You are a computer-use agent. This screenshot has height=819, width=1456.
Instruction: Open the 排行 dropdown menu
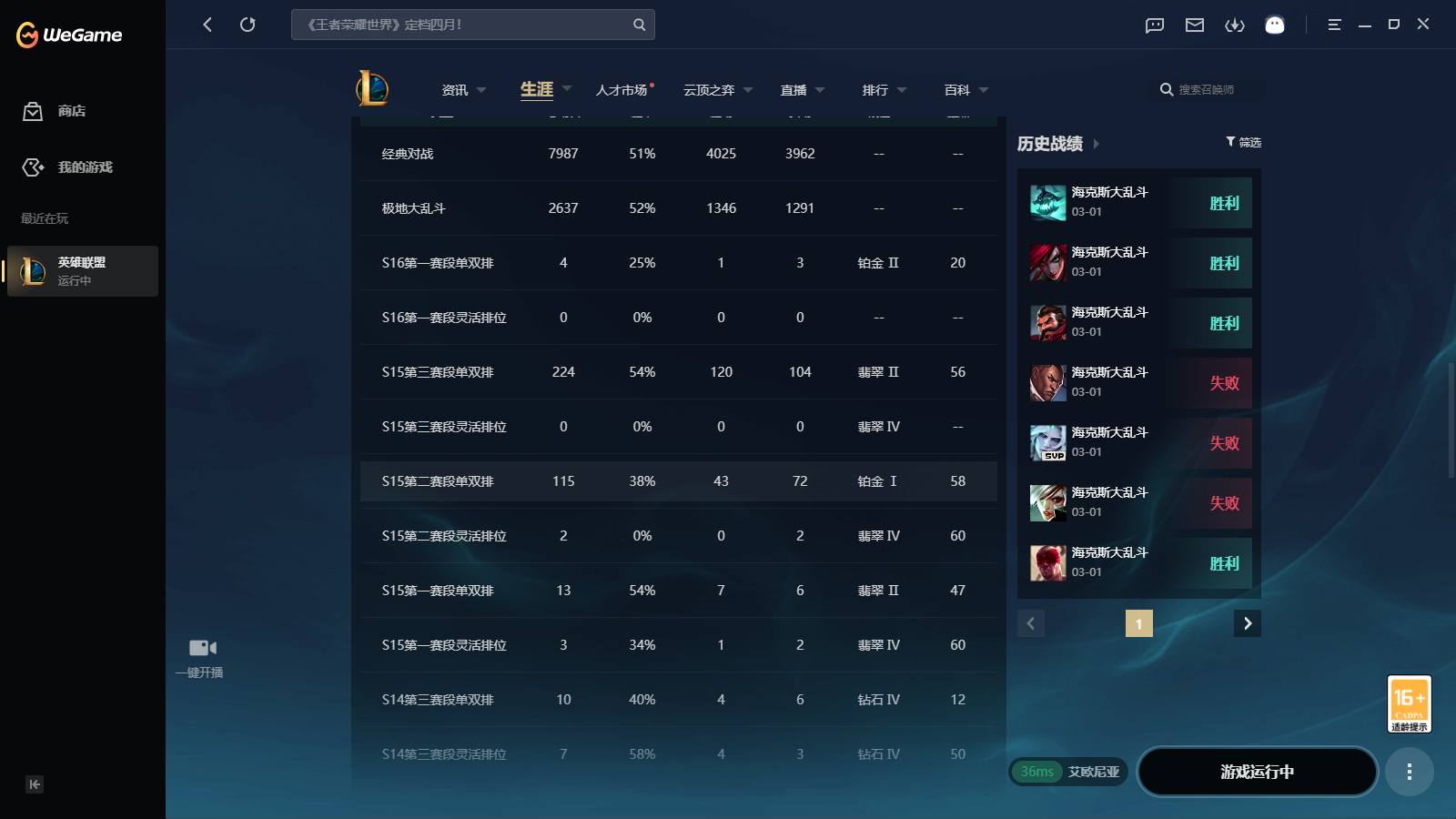885,90
